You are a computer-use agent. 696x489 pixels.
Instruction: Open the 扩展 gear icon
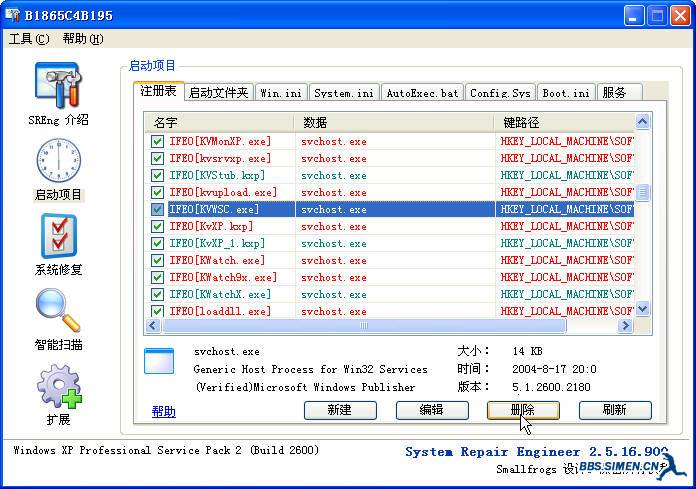(x=59, y=386)
